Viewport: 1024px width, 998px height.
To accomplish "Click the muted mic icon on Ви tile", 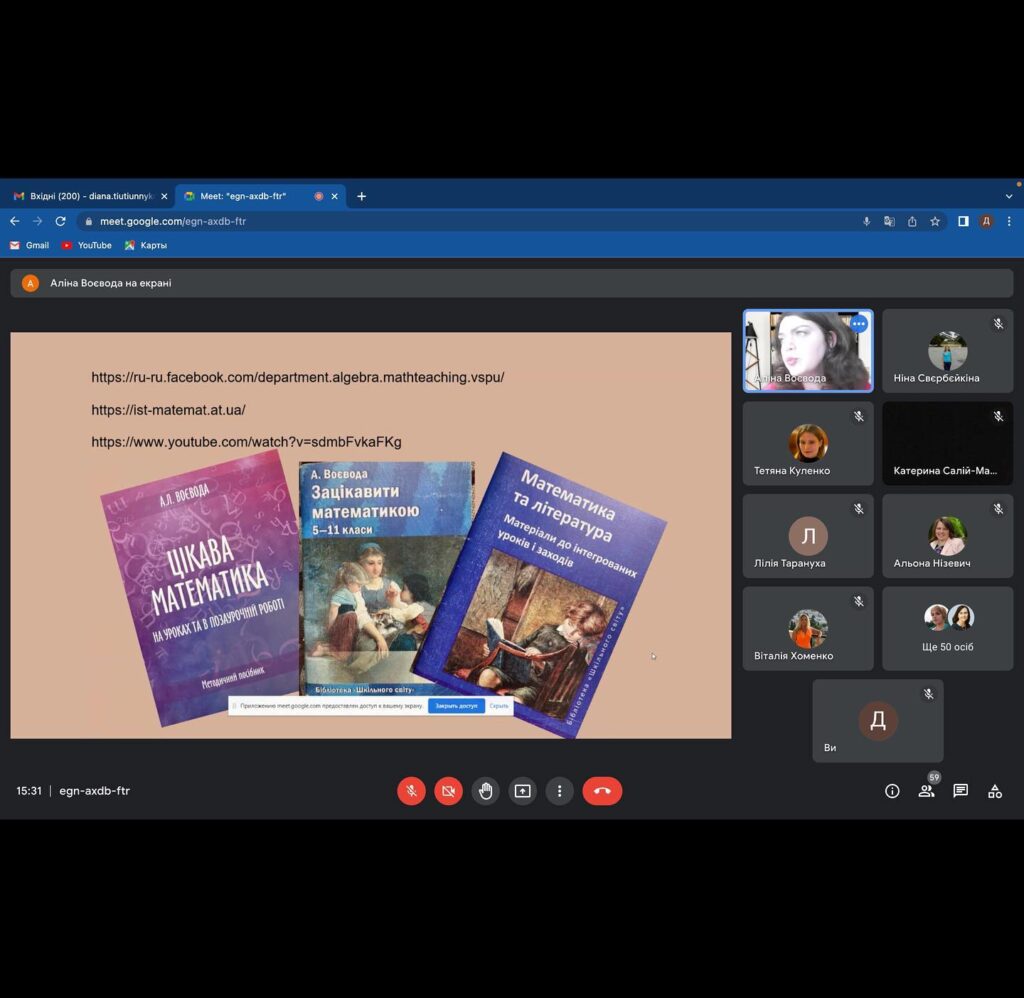I will click(928, 694).
